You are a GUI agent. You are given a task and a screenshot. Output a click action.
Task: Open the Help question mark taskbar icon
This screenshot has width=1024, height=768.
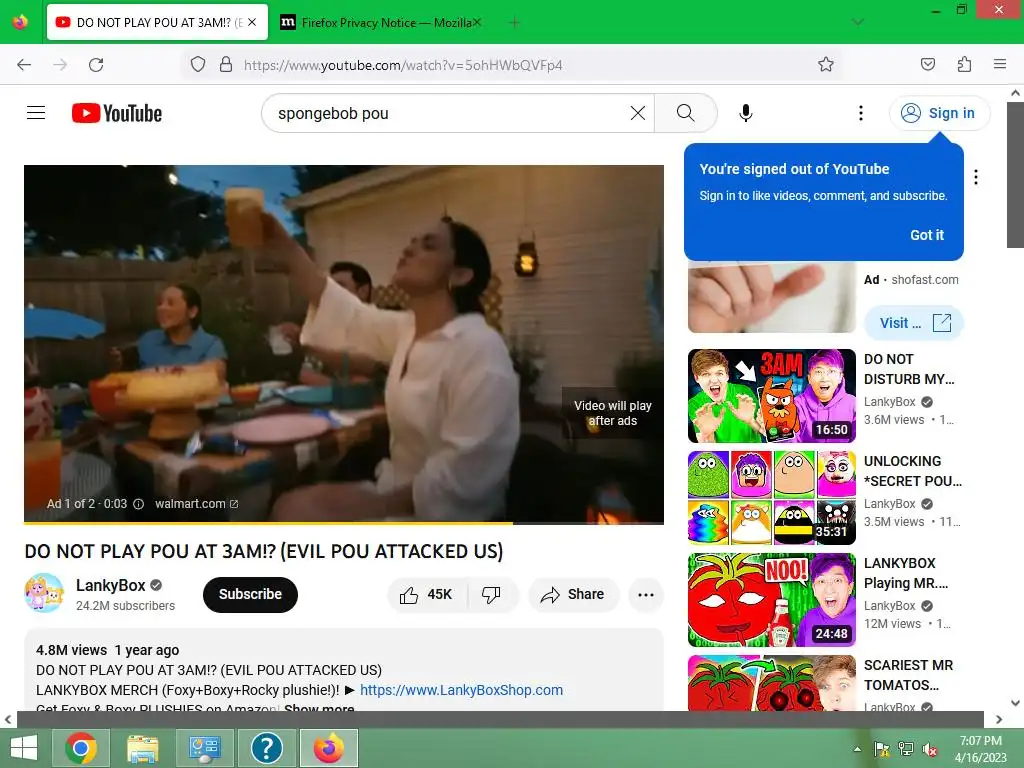[266, 748]
